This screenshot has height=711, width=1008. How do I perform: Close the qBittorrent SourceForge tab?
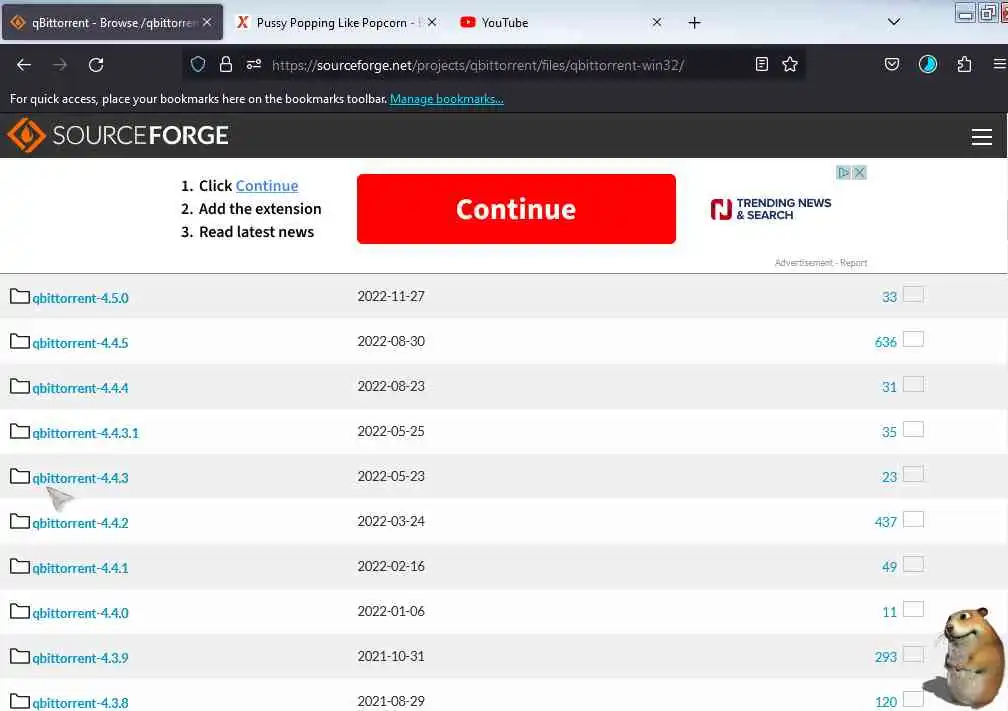pyautogui.click(x=207, y=22)
